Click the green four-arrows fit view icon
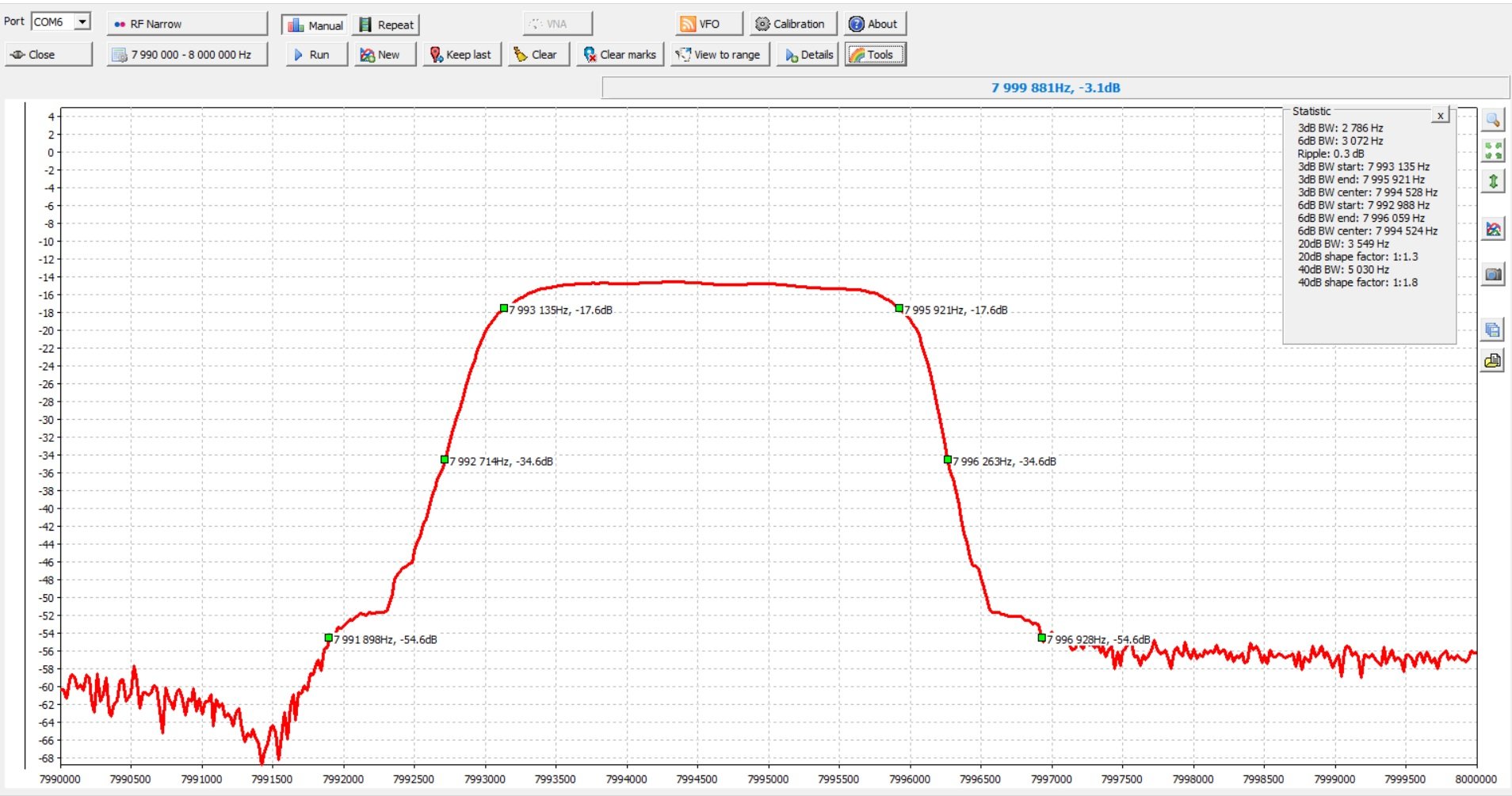1512x796 pixels. 1493,150
